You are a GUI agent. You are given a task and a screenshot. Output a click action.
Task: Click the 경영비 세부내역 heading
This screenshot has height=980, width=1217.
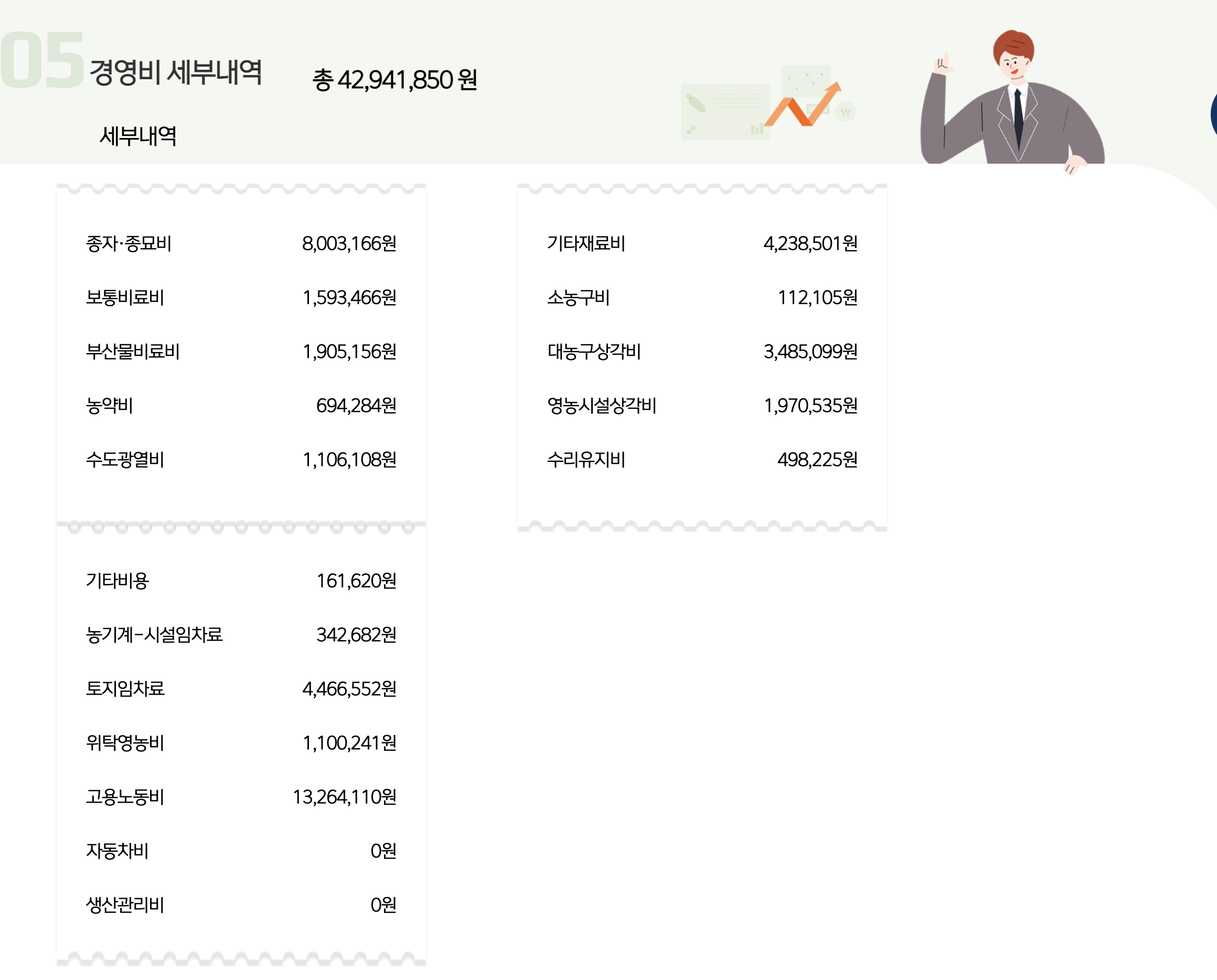(176, 72)
